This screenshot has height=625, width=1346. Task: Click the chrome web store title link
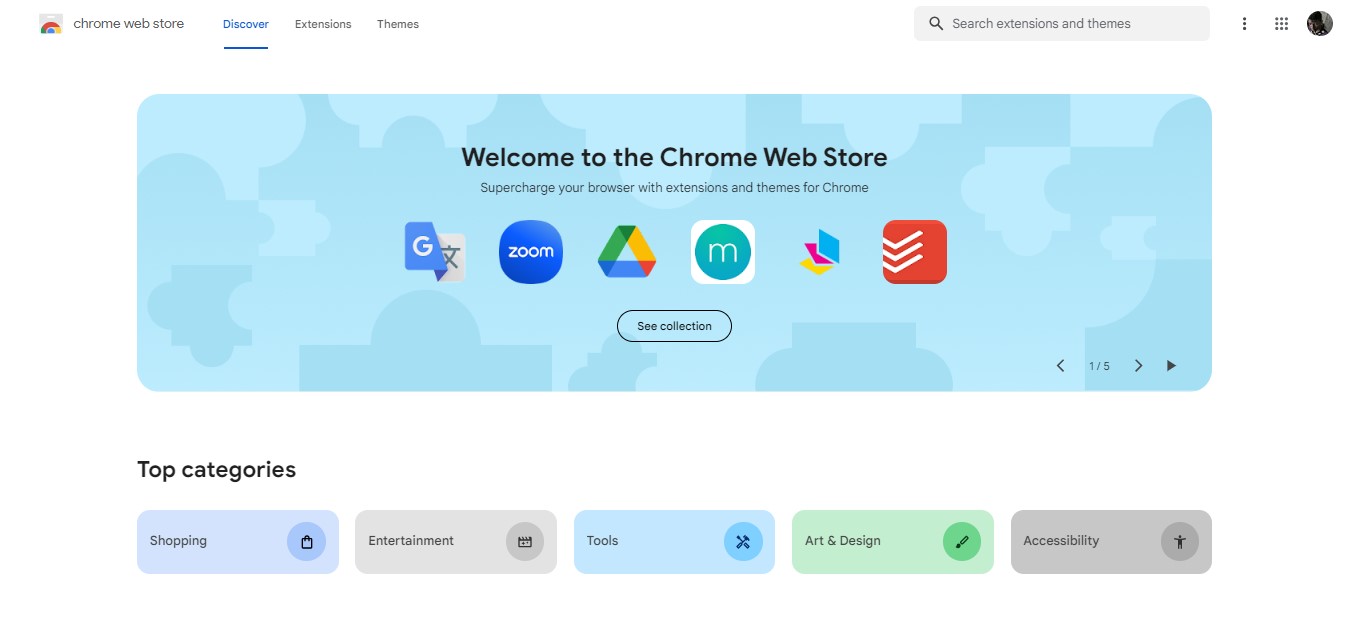[x=129, y=24]
